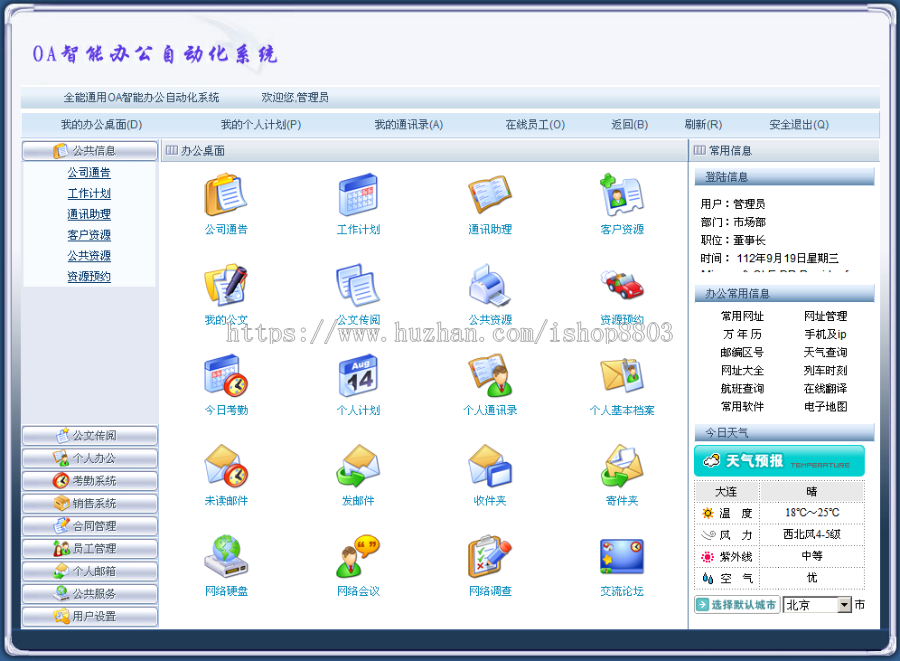Expand the 合同管理 sidebar section
The width and height of the screenshot is (900, 661).
[x=90, y=526]
